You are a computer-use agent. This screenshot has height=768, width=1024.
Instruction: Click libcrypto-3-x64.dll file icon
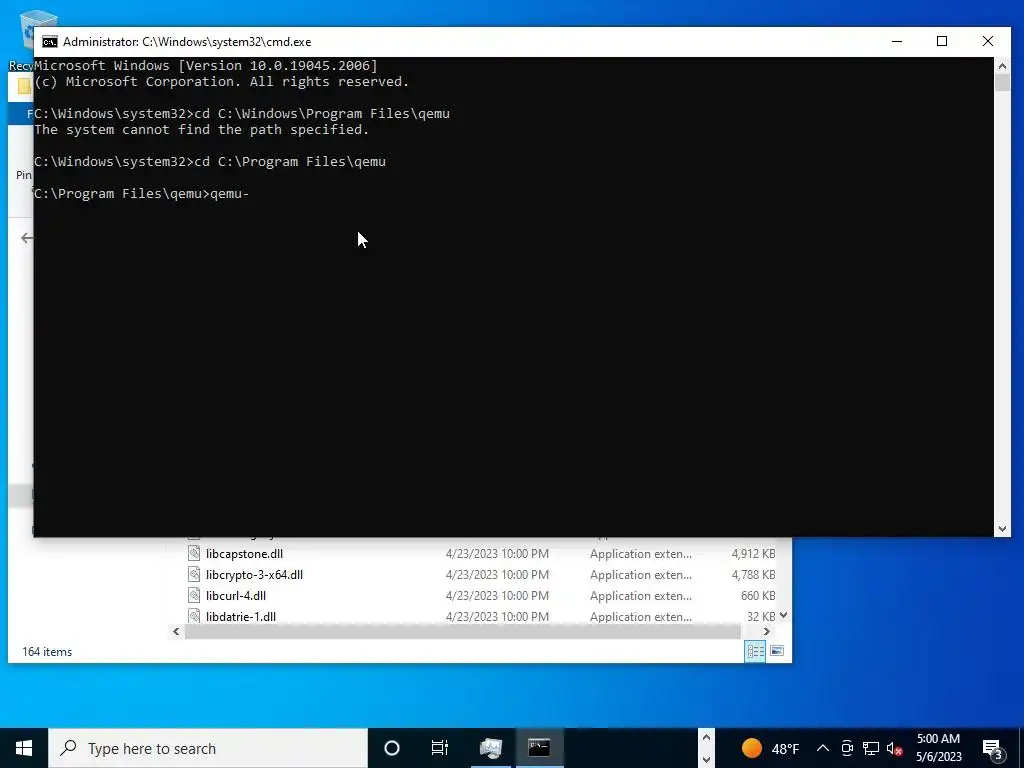[x=194, y=575]
